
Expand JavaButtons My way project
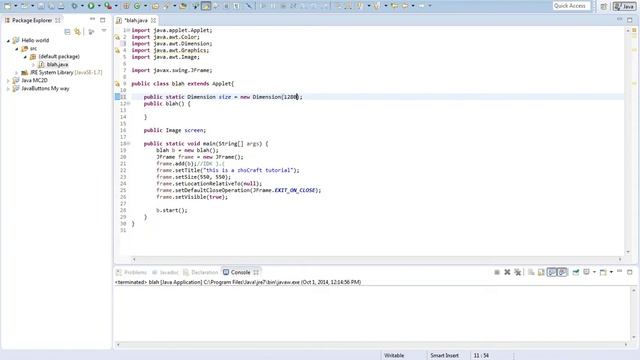[x=8, y=89]
